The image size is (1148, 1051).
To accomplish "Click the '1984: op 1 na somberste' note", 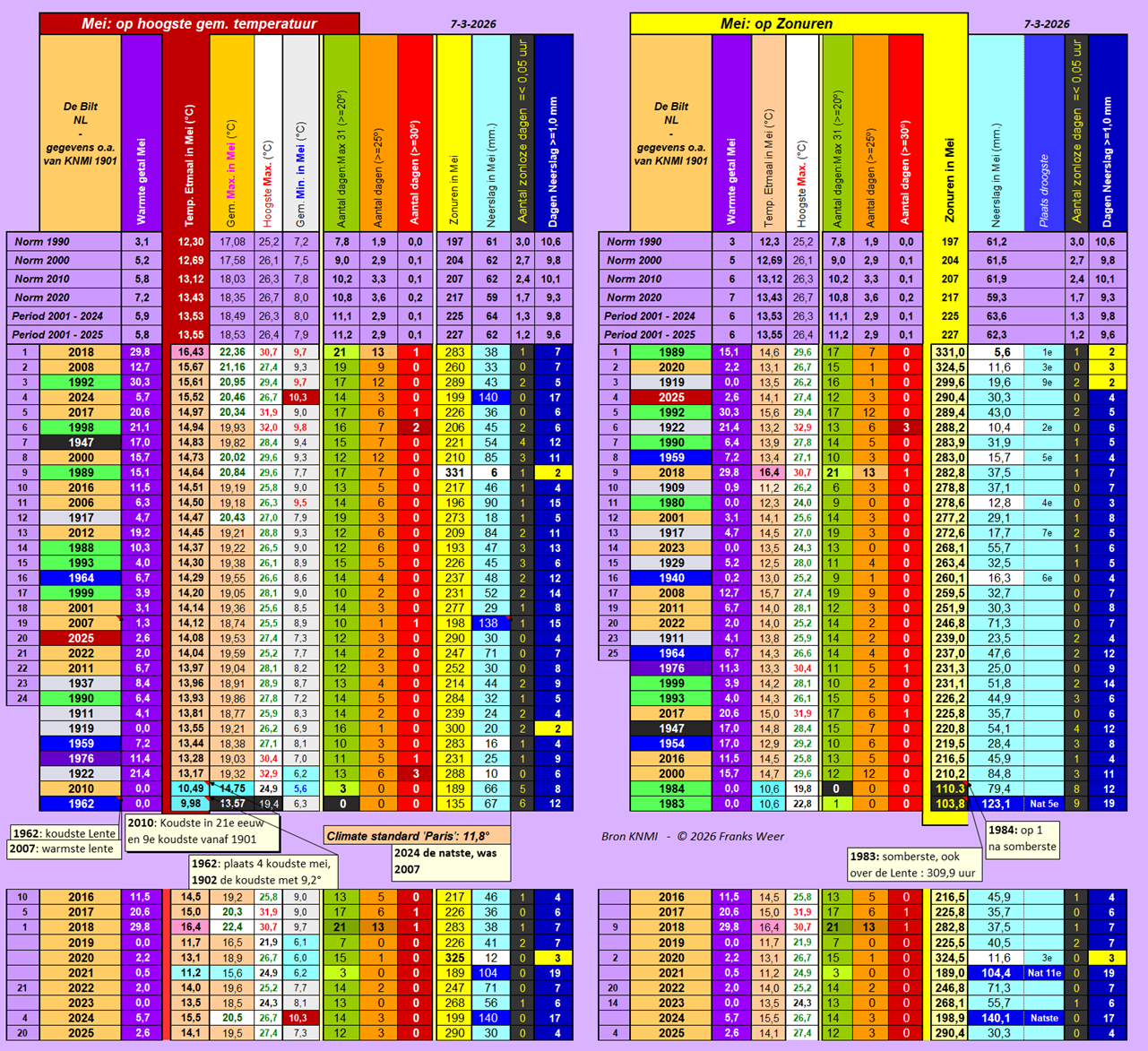I will coord(1023,838).
